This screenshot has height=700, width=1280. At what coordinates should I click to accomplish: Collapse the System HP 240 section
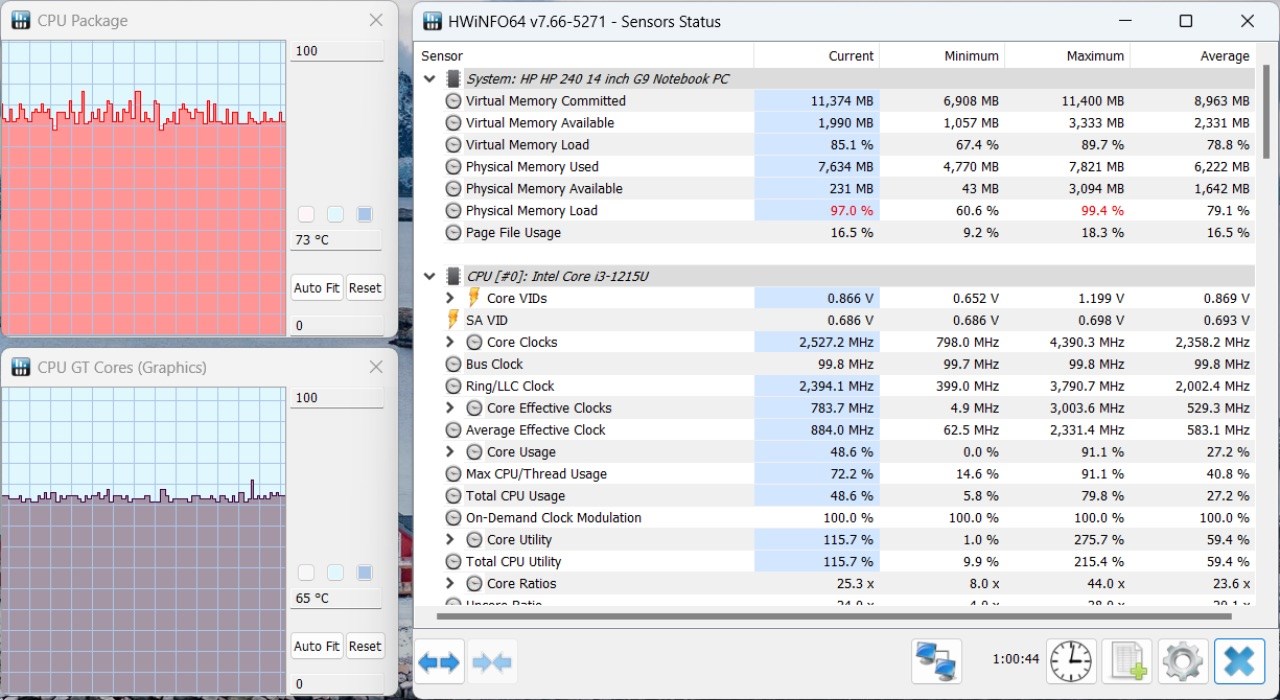[430, 79]
